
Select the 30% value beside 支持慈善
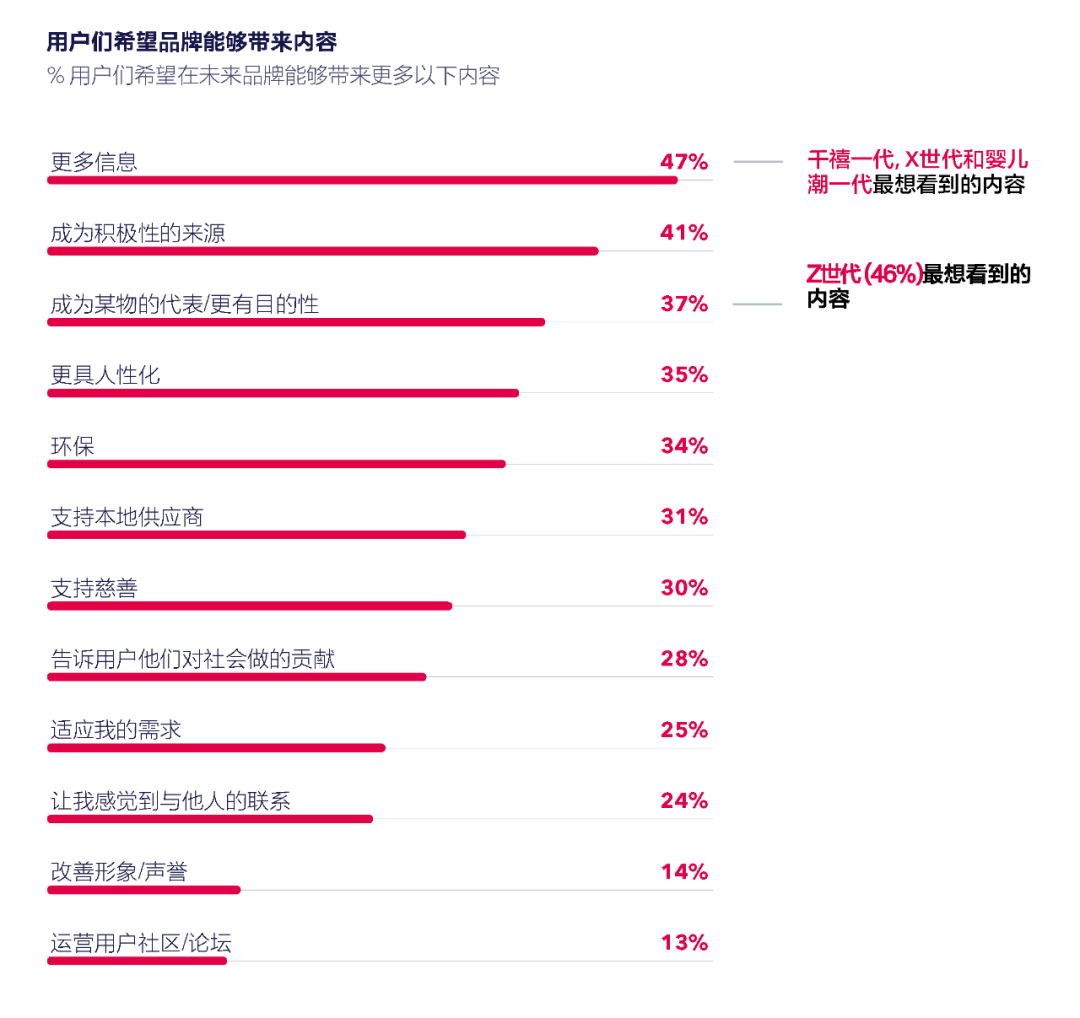pos(683,588)
